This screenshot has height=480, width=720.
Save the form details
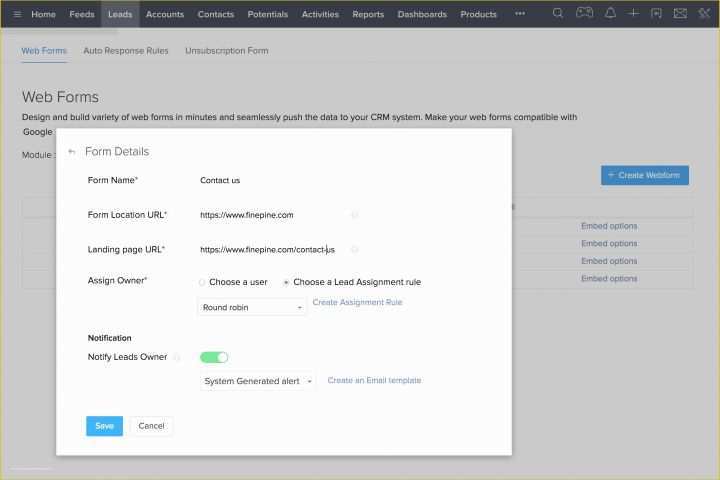pos(104,426)
